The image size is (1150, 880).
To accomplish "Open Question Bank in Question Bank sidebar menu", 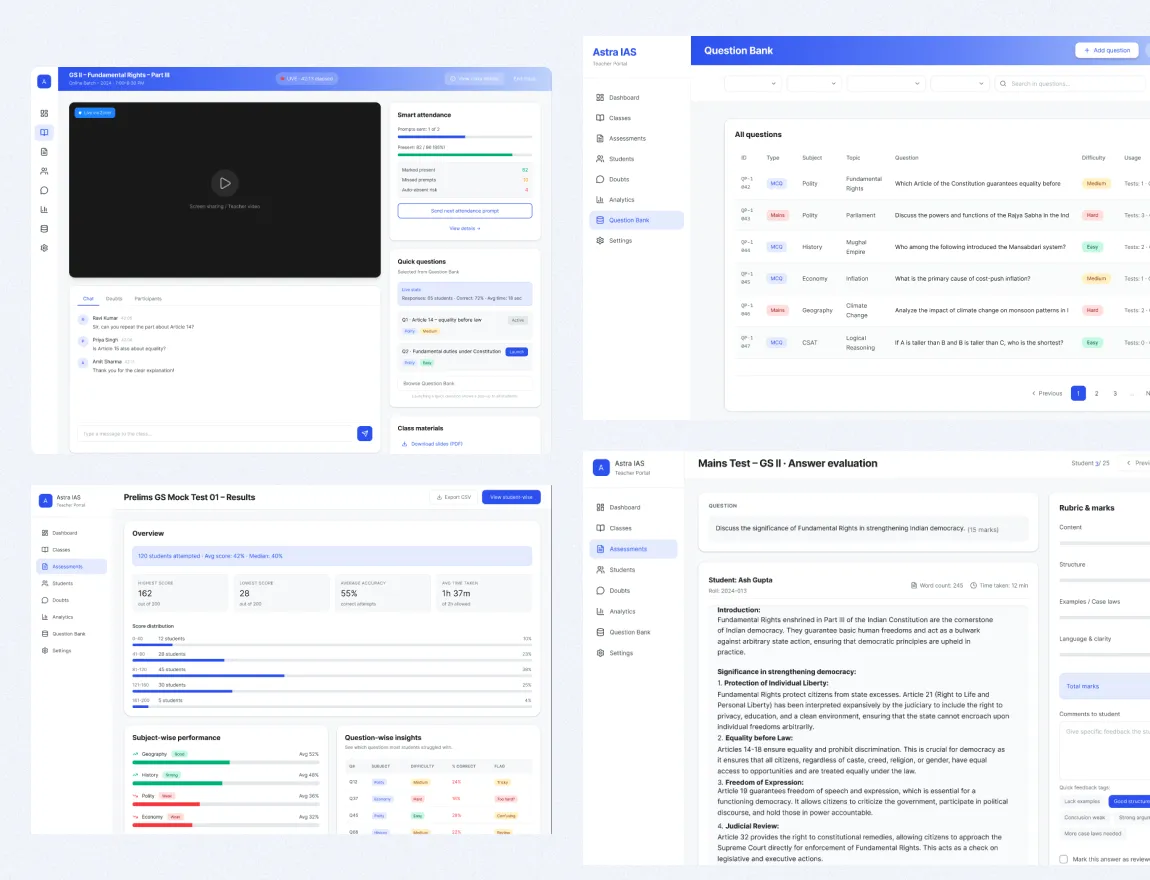I will (x=637, y=220).
